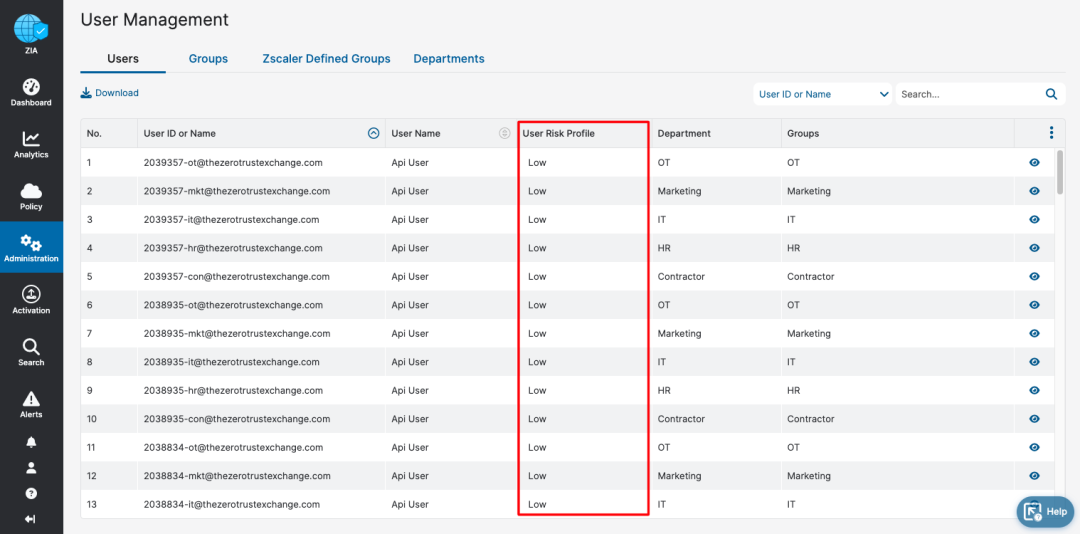Click eye icon for row 5 contractor user
Image resolution: width=1080 pixels, height=534 pixels.
(1034, 277)
